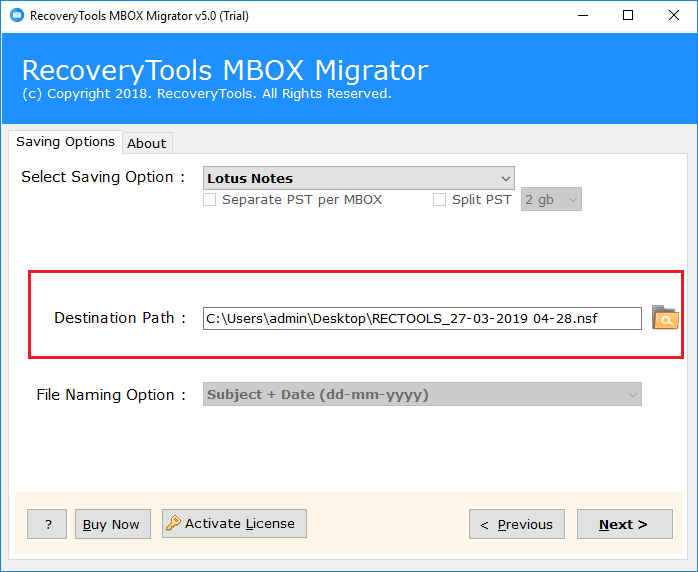This screenshot has width=698, height=572.
Task: Click the Buy Now button
Action: point(113,524)
